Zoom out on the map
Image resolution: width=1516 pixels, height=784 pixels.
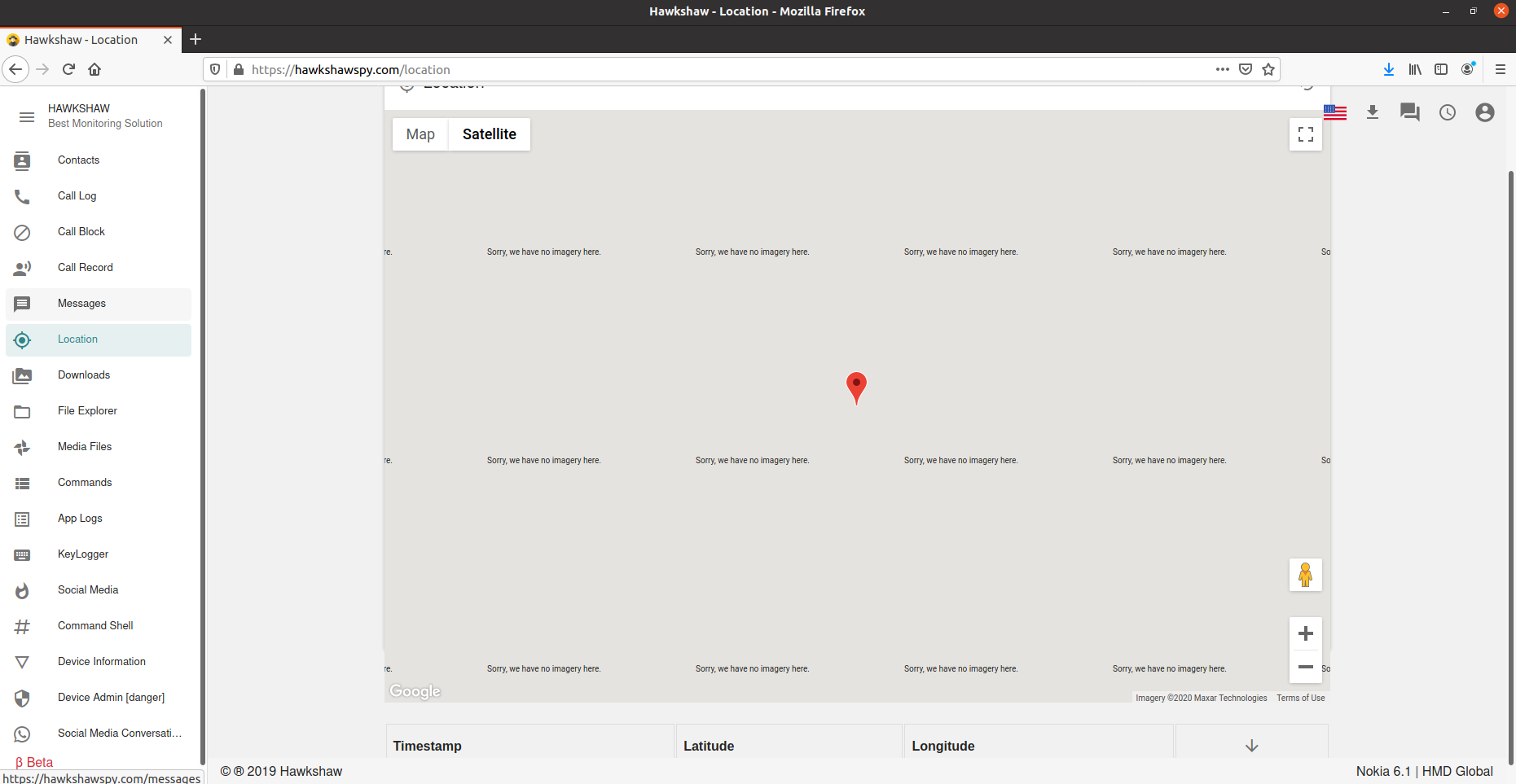coord(1306,667)
